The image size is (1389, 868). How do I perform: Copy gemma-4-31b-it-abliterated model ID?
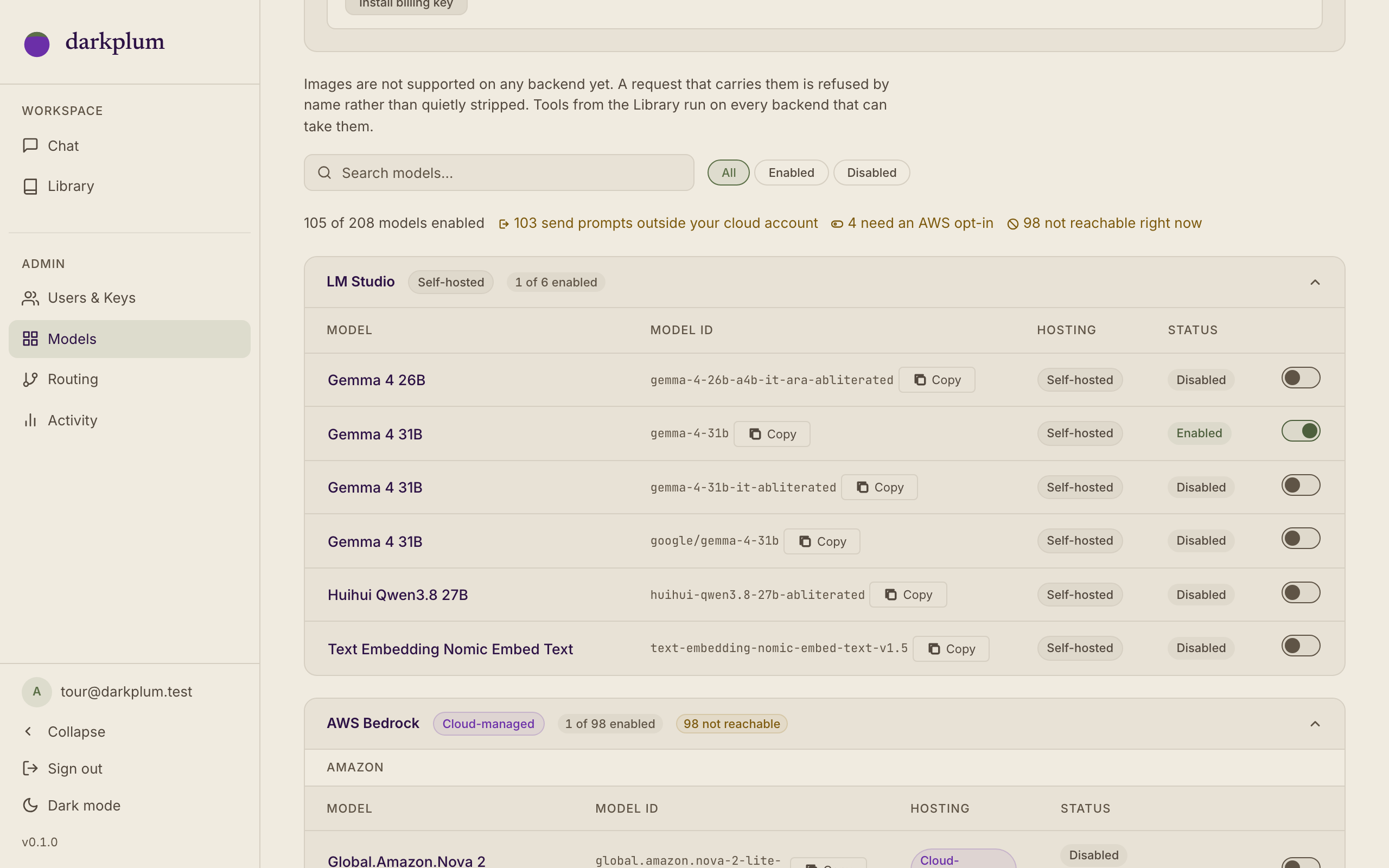(880, 487)
